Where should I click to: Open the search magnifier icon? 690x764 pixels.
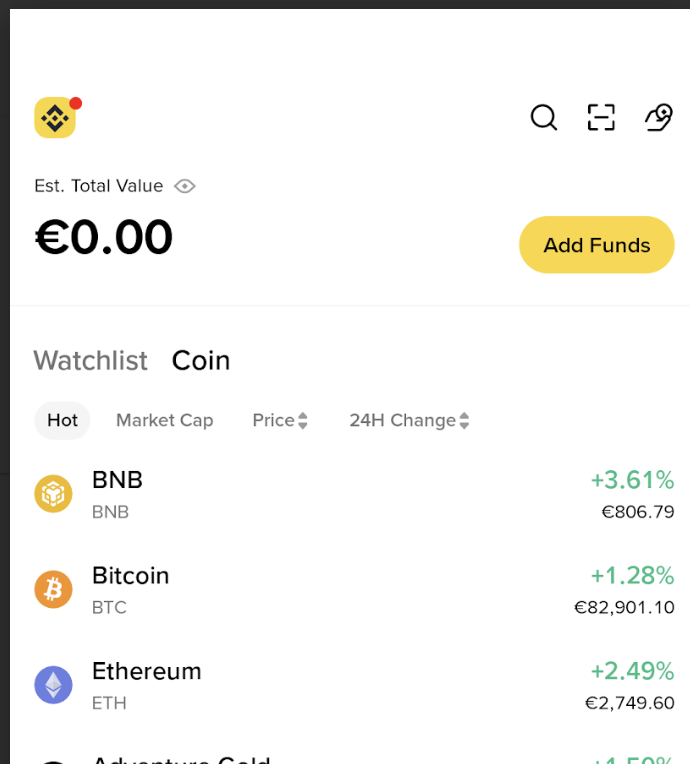543,118
